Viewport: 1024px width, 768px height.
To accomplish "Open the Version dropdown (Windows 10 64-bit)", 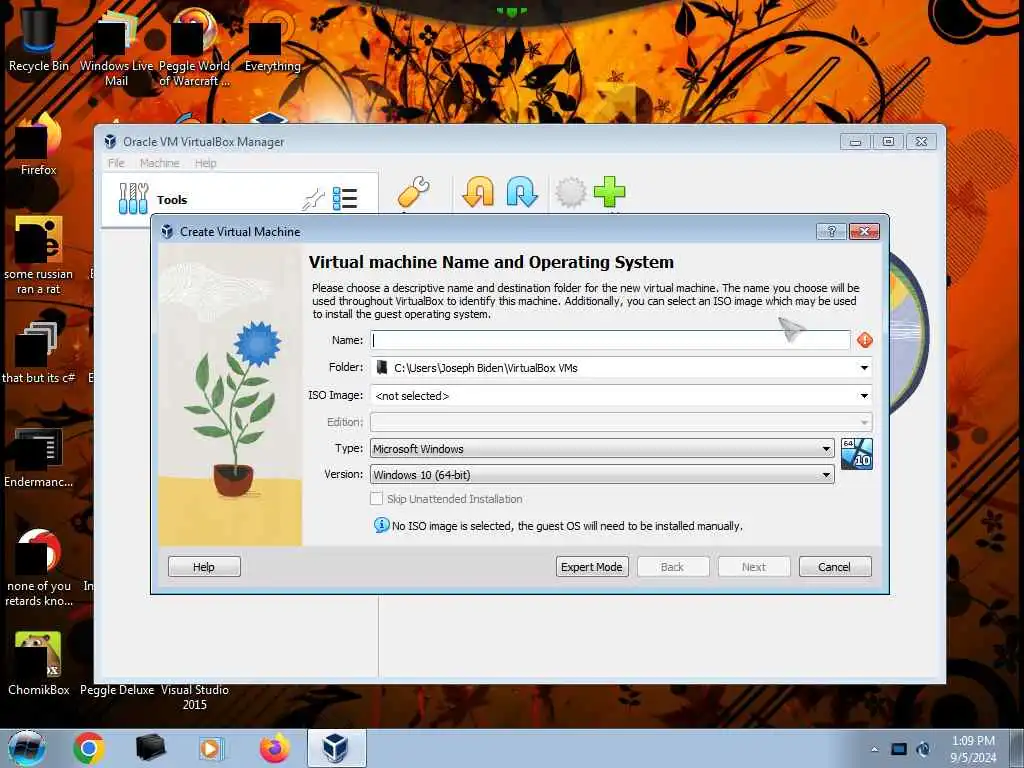I will click(601, 475).
